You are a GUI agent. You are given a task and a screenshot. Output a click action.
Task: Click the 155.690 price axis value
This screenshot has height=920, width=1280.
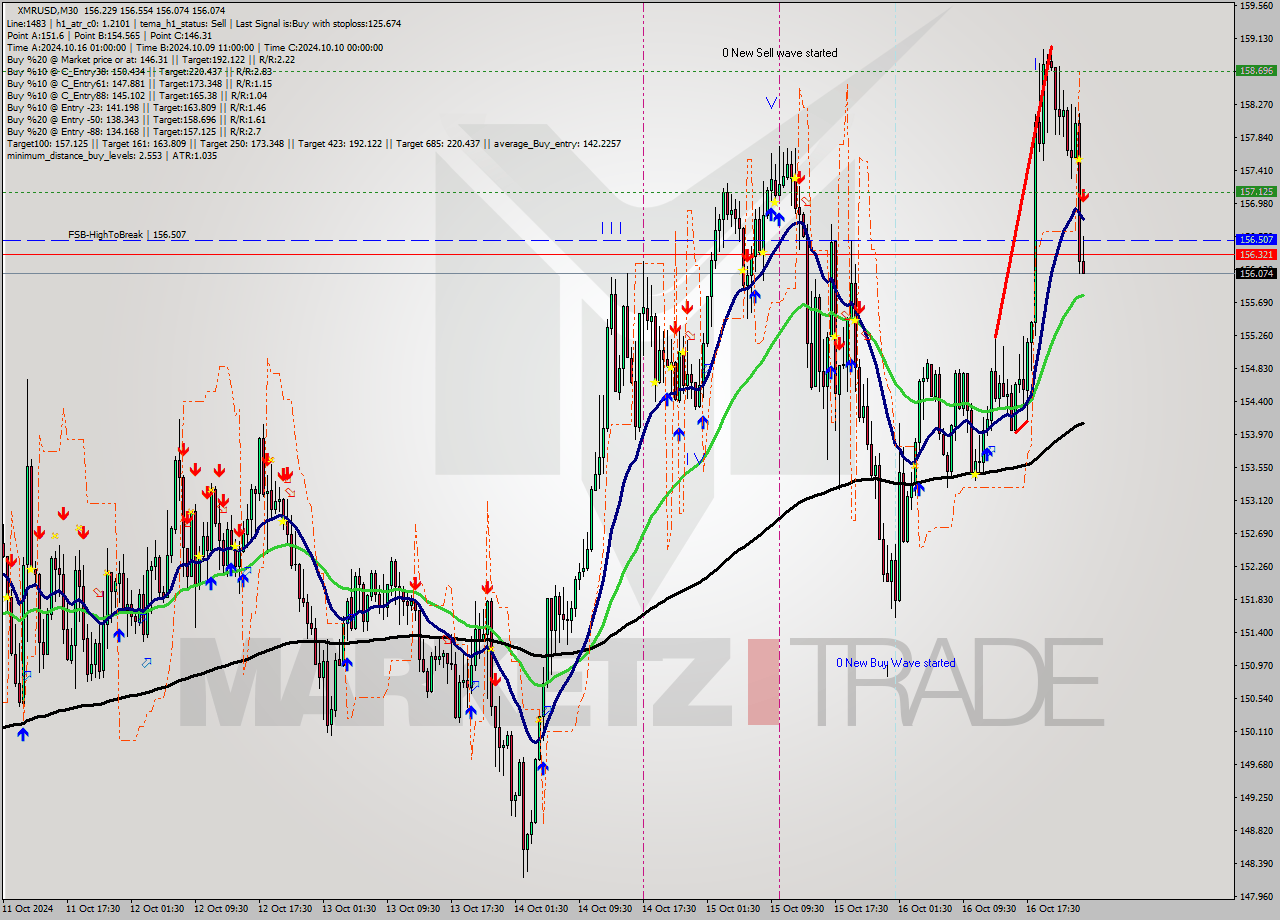pos(1257,302)
